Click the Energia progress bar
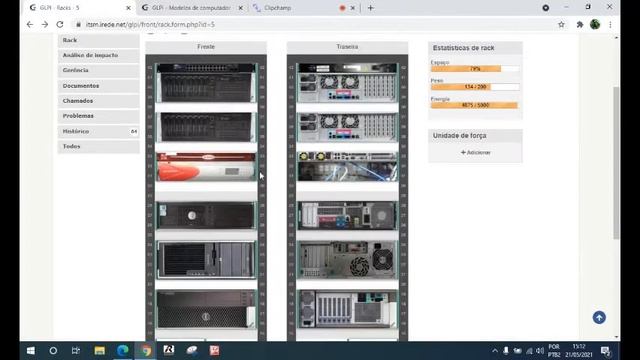The width and height of the screenshot is (640, 360). pyautogui.click(x=475, y=105)
